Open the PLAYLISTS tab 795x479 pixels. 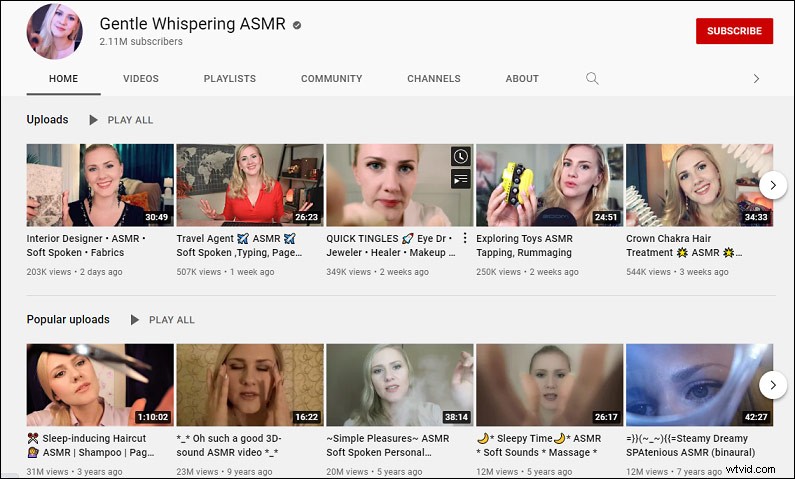pos(230,79)
